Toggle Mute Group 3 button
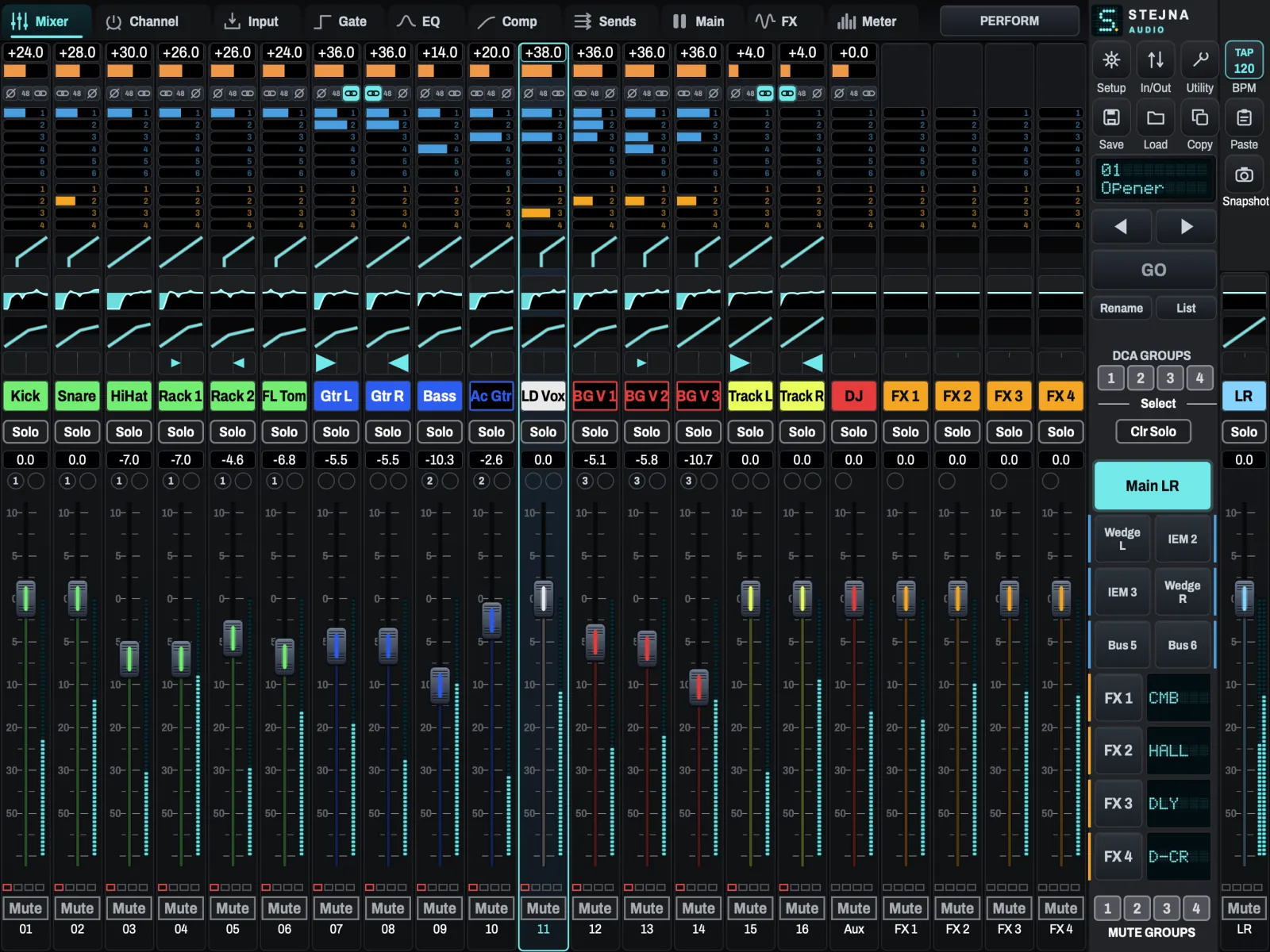 [x=1167, y=908]
